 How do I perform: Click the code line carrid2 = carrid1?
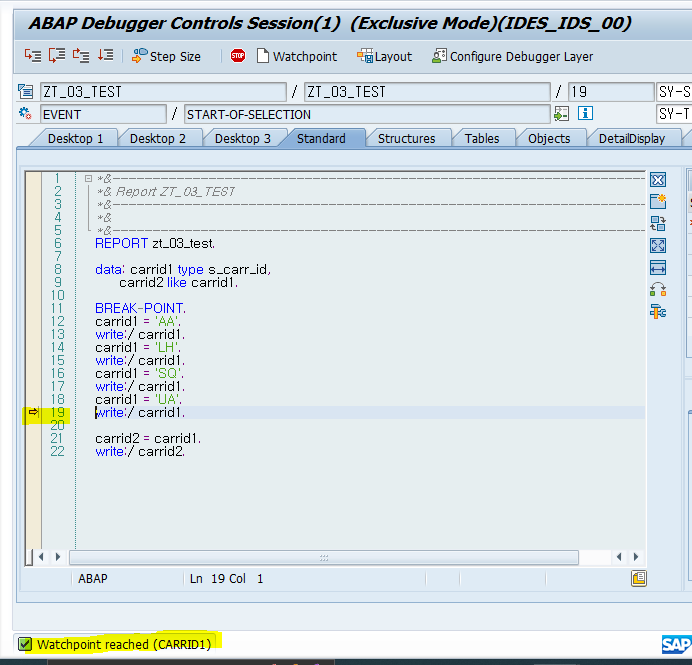point(148,438)
